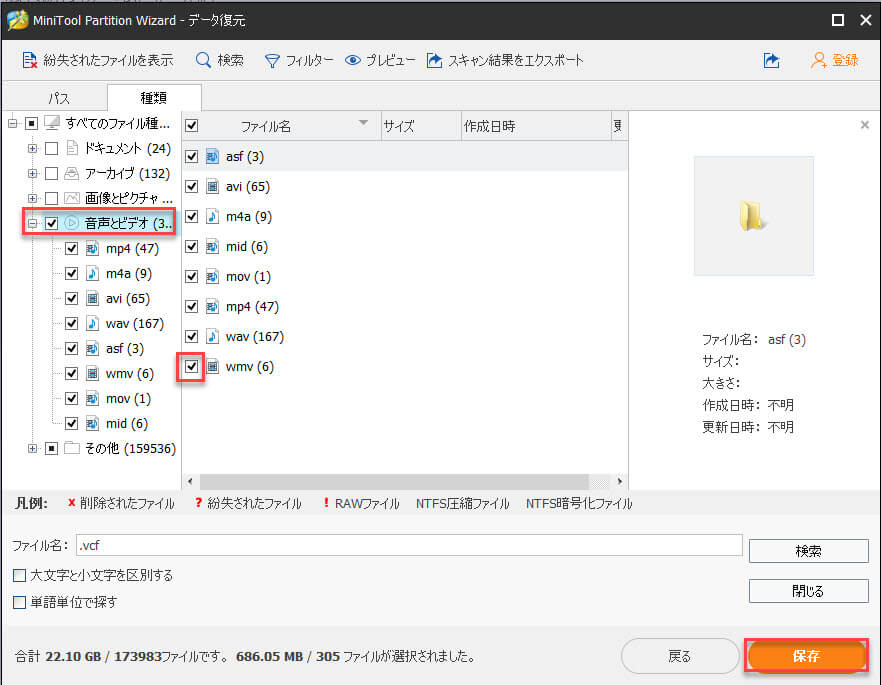This screenshot has height=685, width=881.
Task: Click the share/export icon near 登録
Action: coord(771,60)
